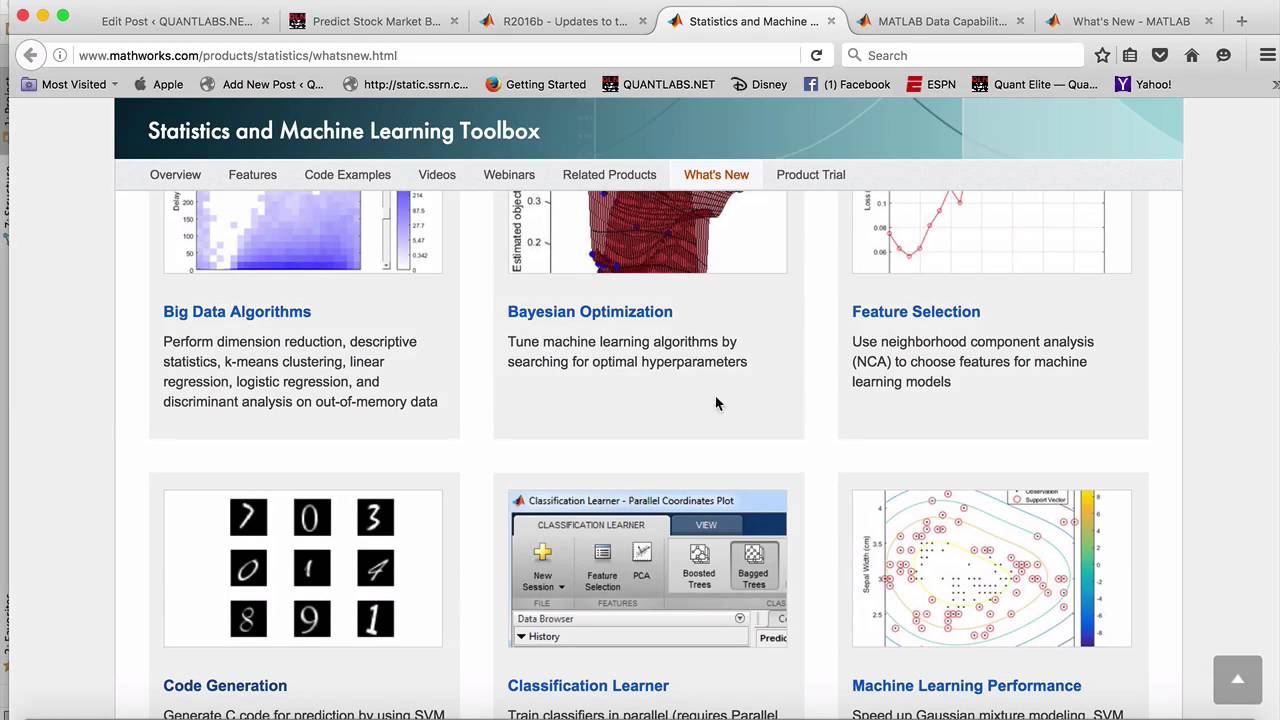This screenshot has height=720, width=1280.
Task: Open the Machine Learning Performance link
Action: point(966,686)
